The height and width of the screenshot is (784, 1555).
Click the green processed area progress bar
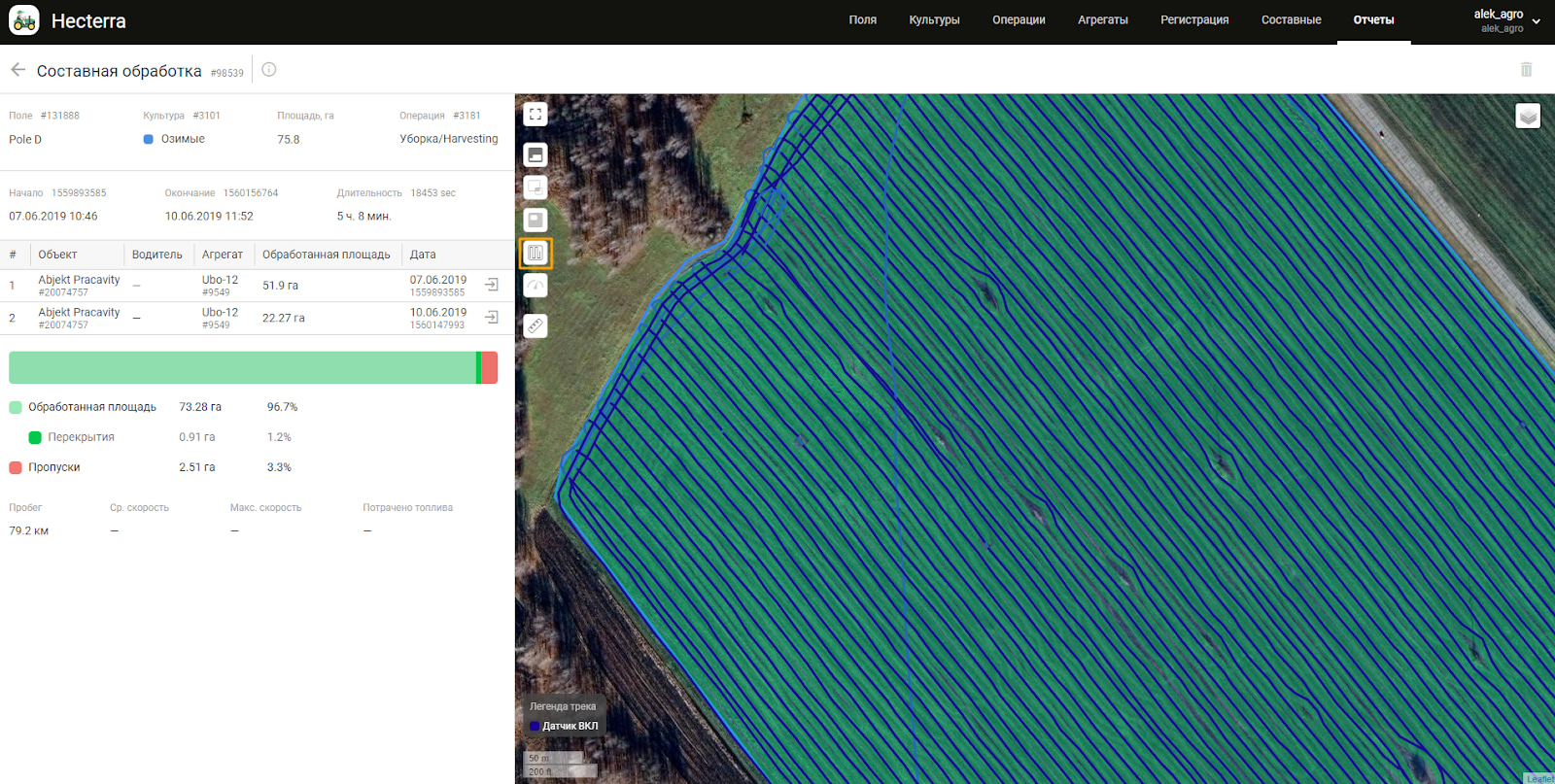tap(242, 368)
